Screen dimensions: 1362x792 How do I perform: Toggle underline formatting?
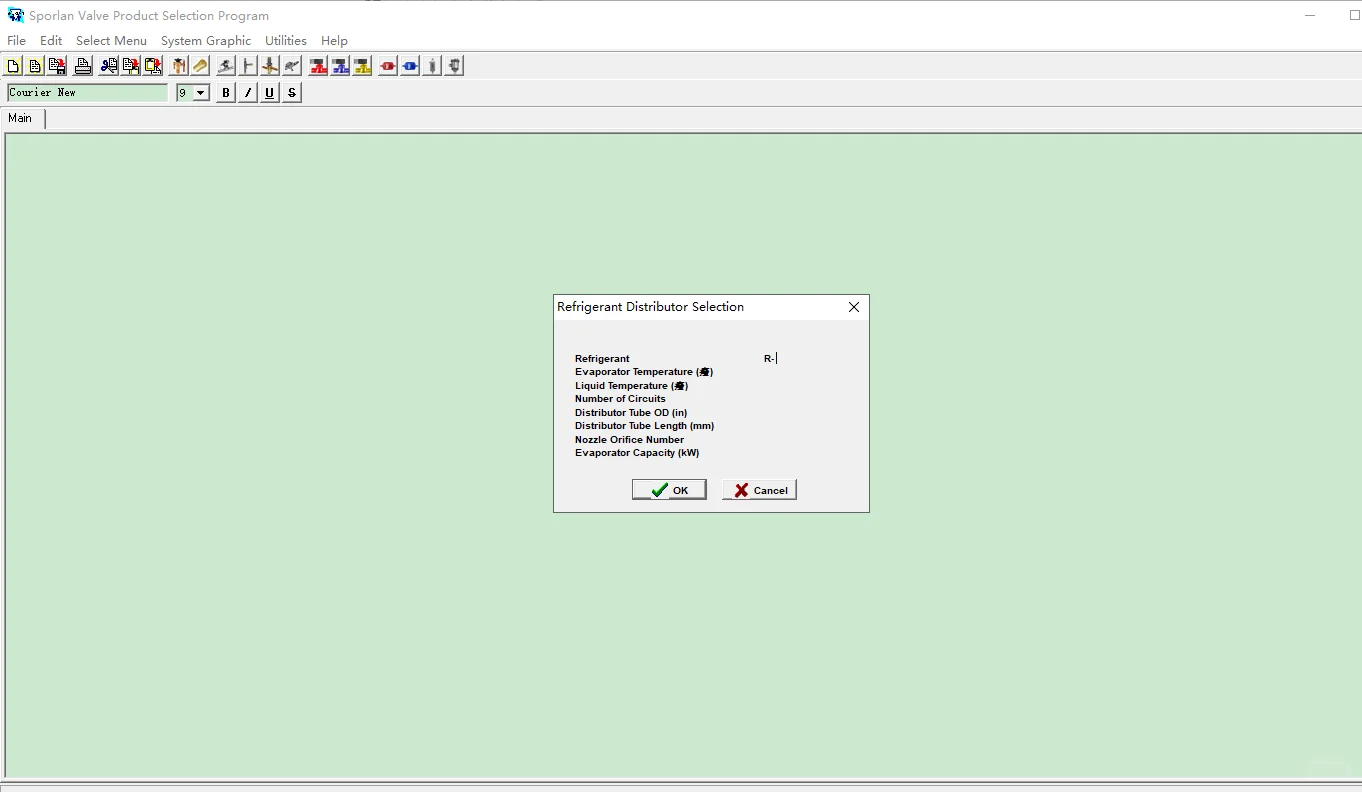[270, 93]
